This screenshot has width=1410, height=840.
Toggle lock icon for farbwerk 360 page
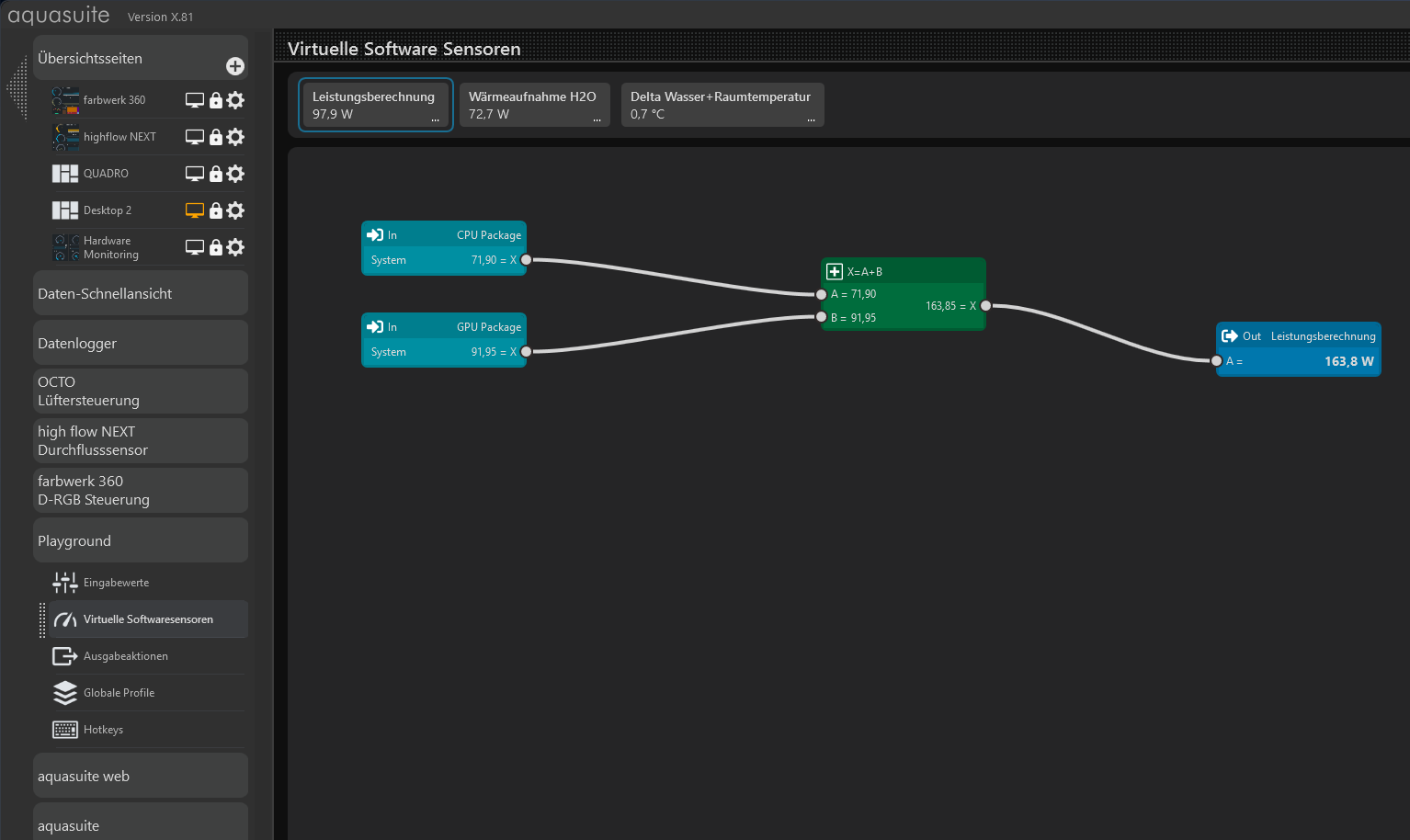click(216, 100)
